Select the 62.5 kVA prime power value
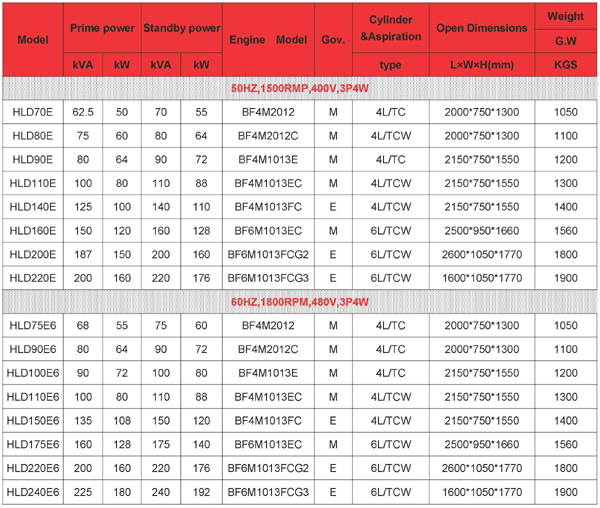Image resolution: width=600 pixels, height=508 pixels. coord(84,113)
